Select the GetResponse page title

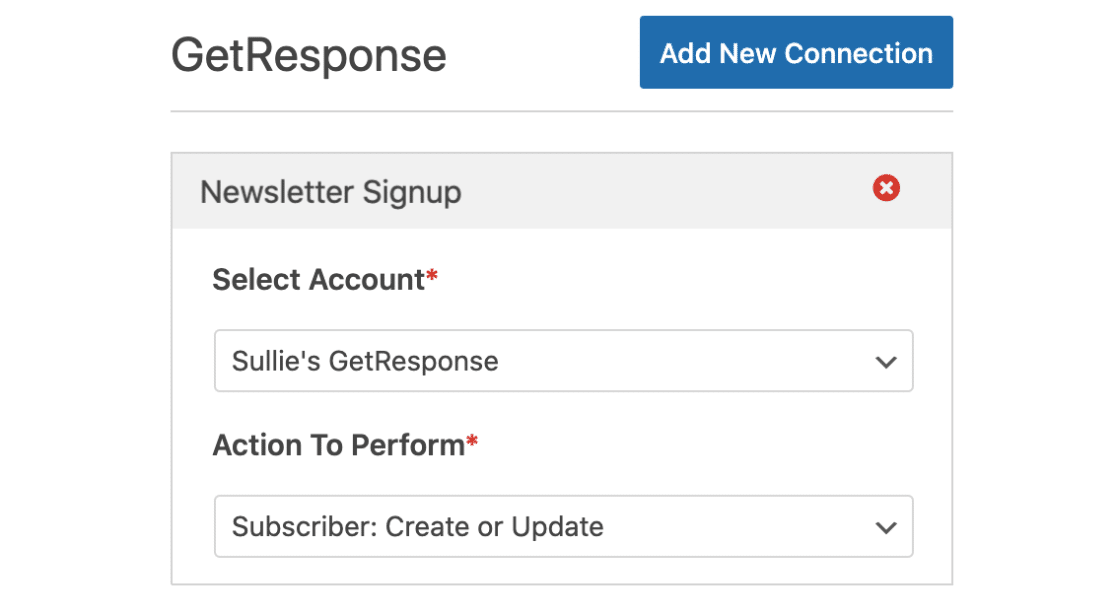point(308,55)
